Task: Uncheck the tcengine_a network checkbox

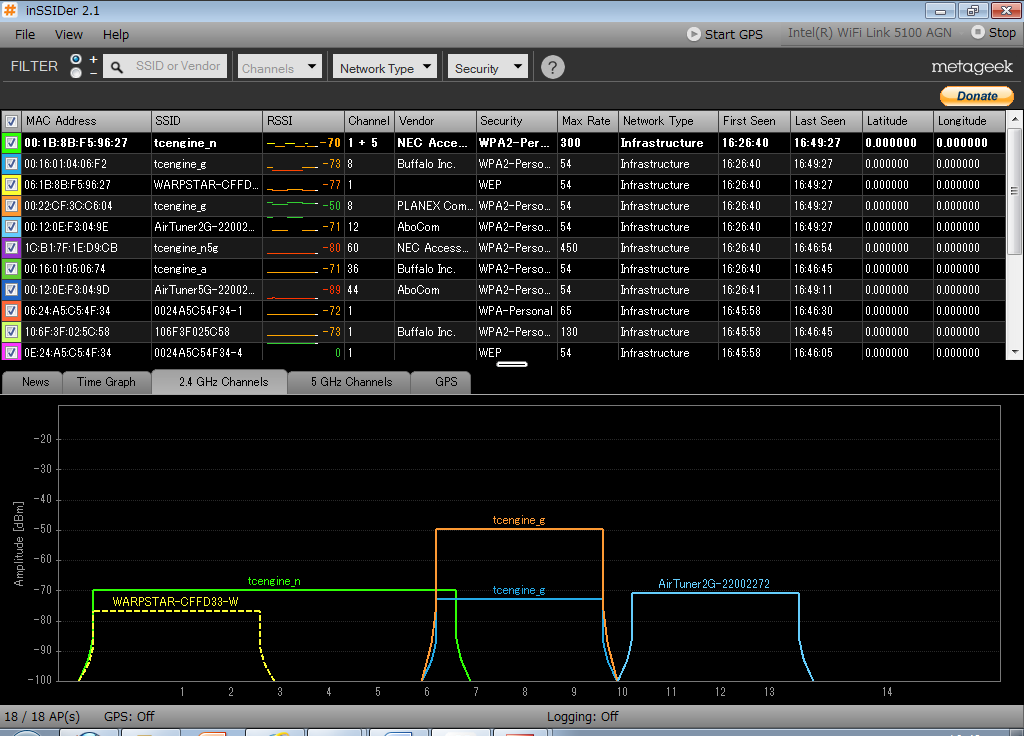Action: [x=11, y=268]
